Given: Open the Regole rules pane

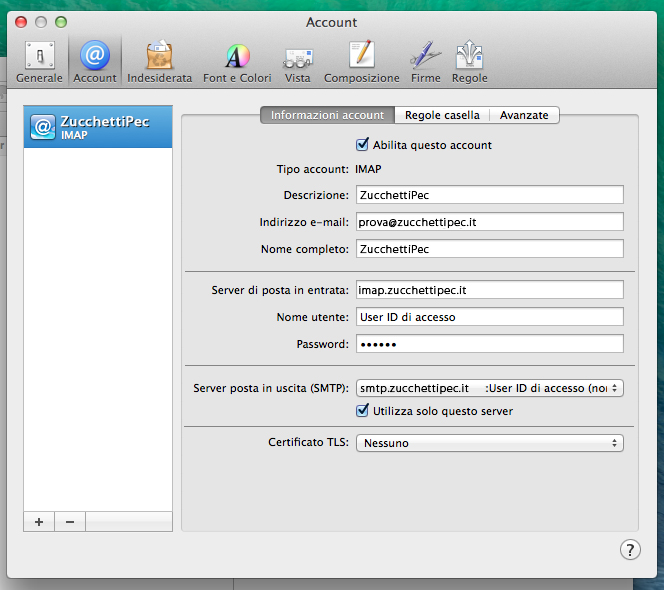Looking at the screenshot, I should pyautogui.click(x=469, y=62).
